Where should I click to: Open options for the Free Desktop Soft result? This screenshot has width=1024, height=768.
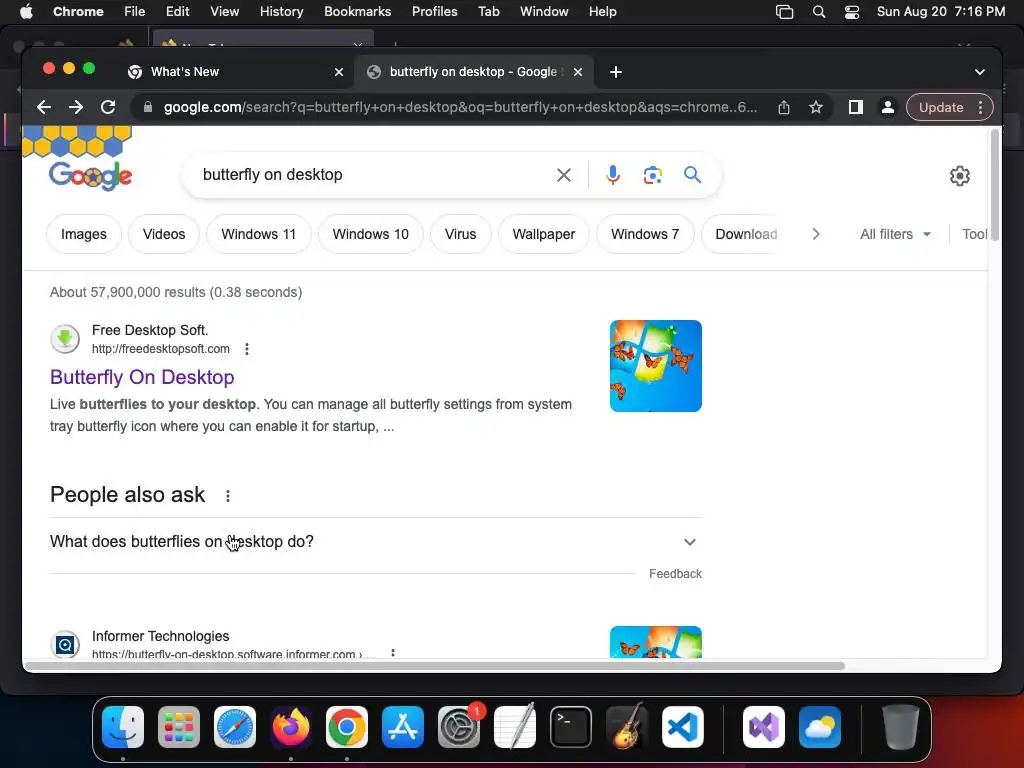(247, 349)
